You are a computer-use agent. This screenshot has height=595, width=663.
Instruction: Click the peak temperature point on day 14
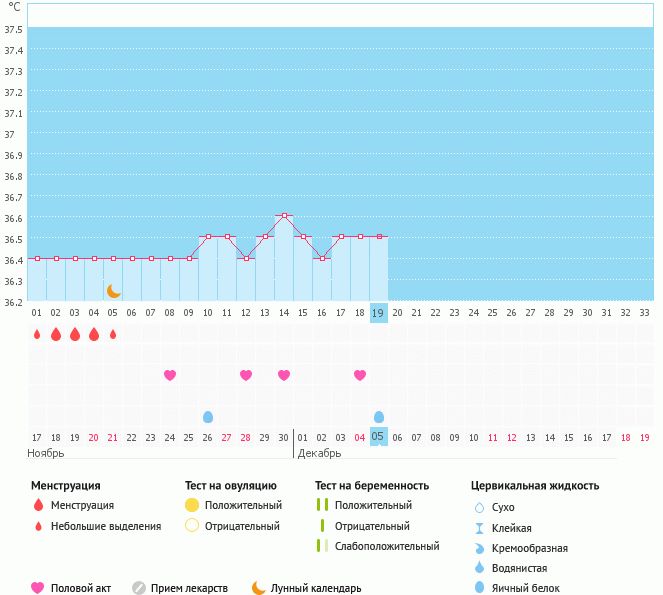tap(284, 215)
